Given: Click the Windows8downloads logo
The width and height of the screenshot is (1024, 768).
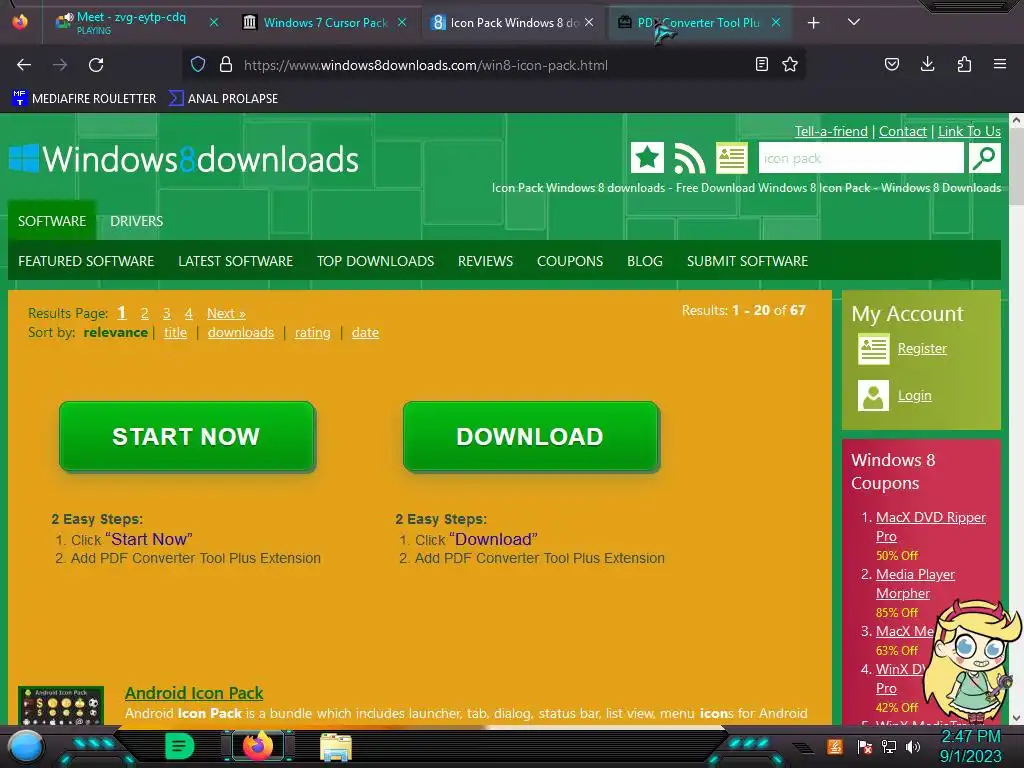Looking at the screenshot, I should click(x=184, y=159).
